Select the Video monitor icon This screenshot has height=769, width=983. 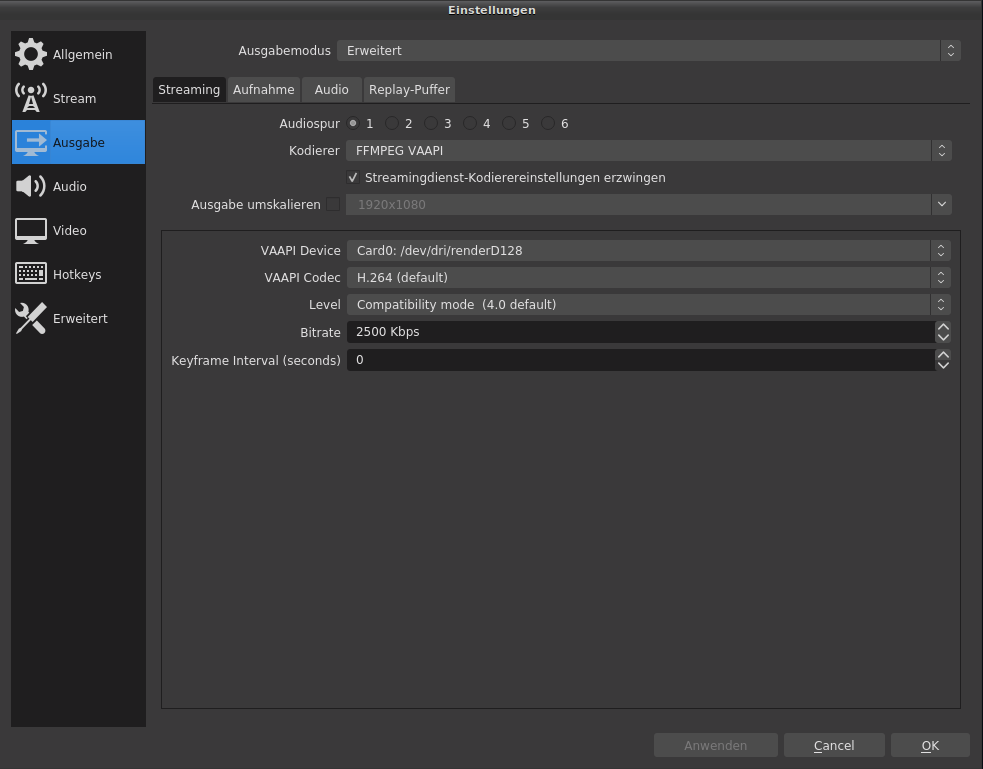click(31, 230)
